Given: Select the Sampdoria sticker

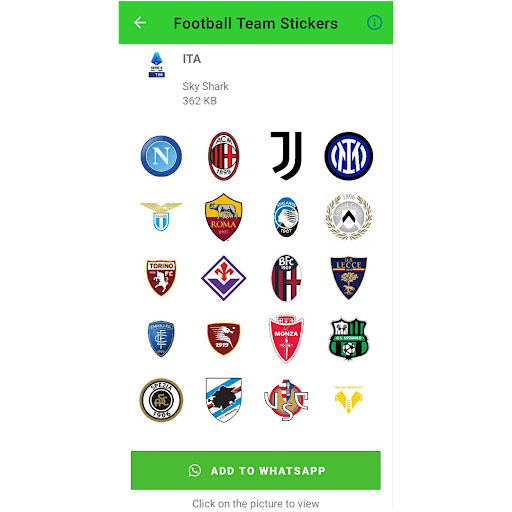Looking at the screenshot, I should tap(224, 400).
